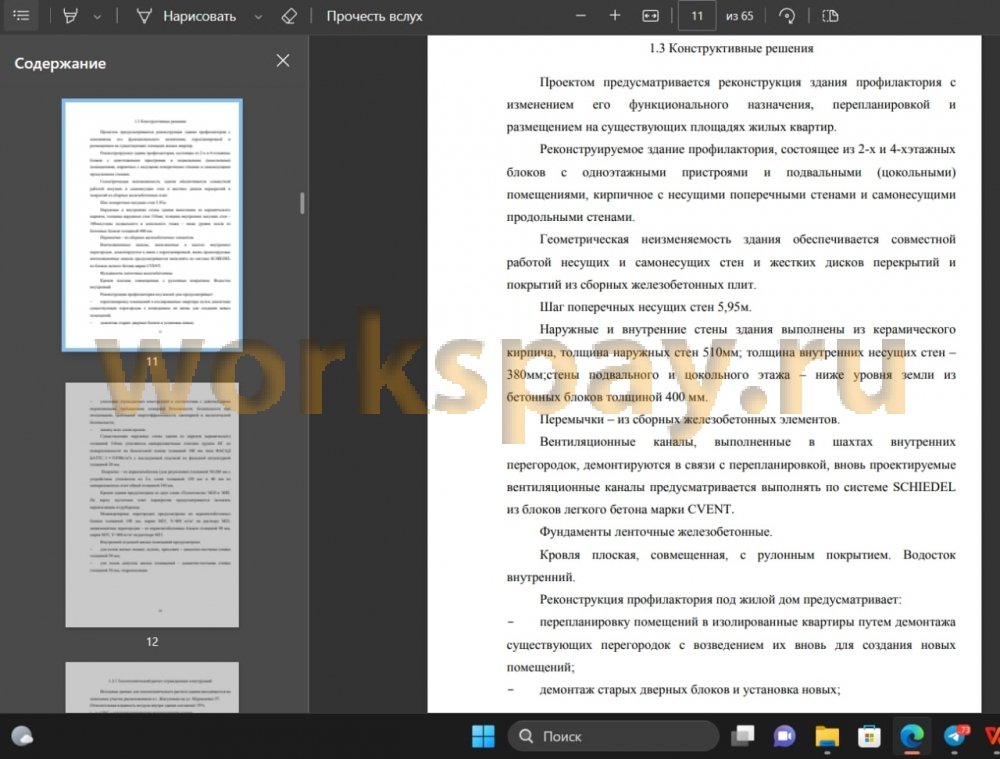1000x759 pixels.
Task: Open File Explorer from the taskbar
Action: coord(827,736)
